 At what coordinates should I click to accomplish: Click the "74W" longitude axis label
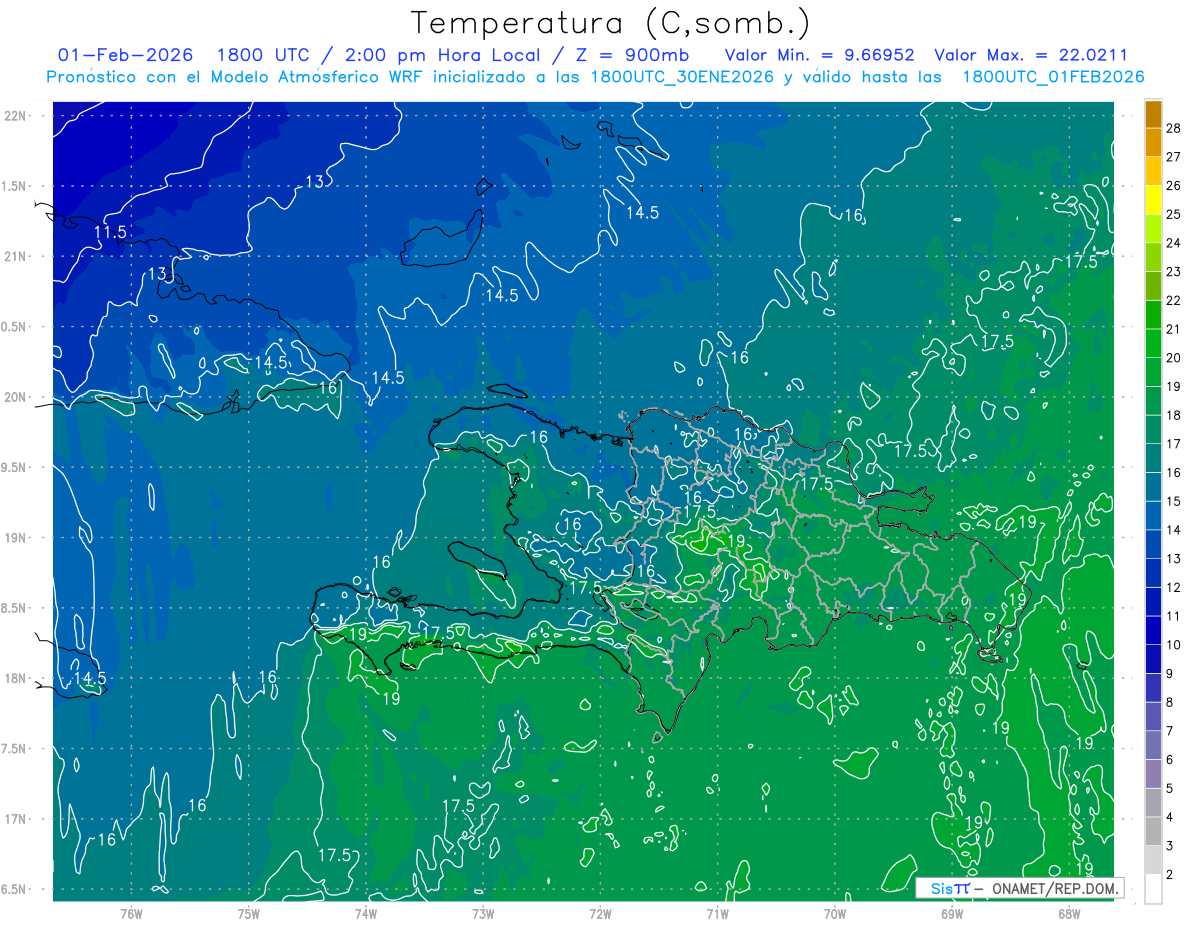point(366,914)
